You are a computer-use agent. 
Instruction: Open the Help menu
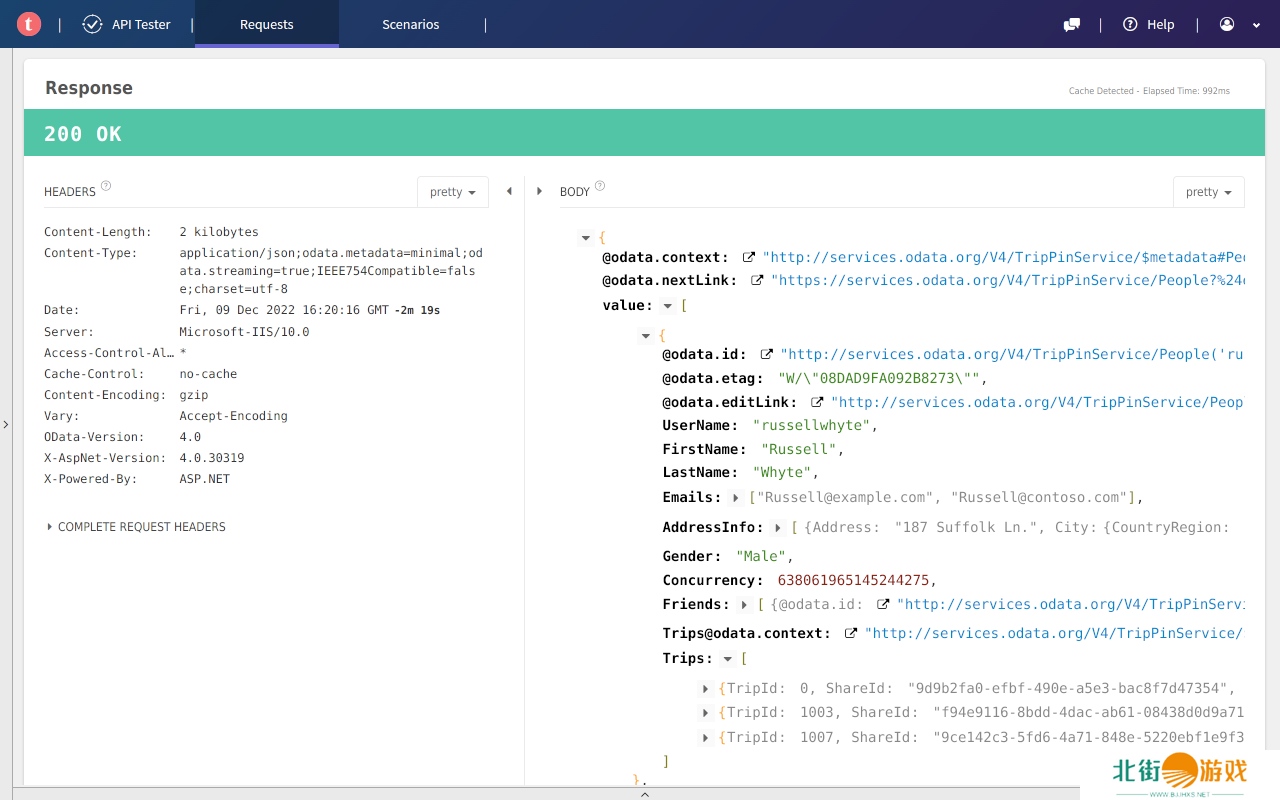1149,25
